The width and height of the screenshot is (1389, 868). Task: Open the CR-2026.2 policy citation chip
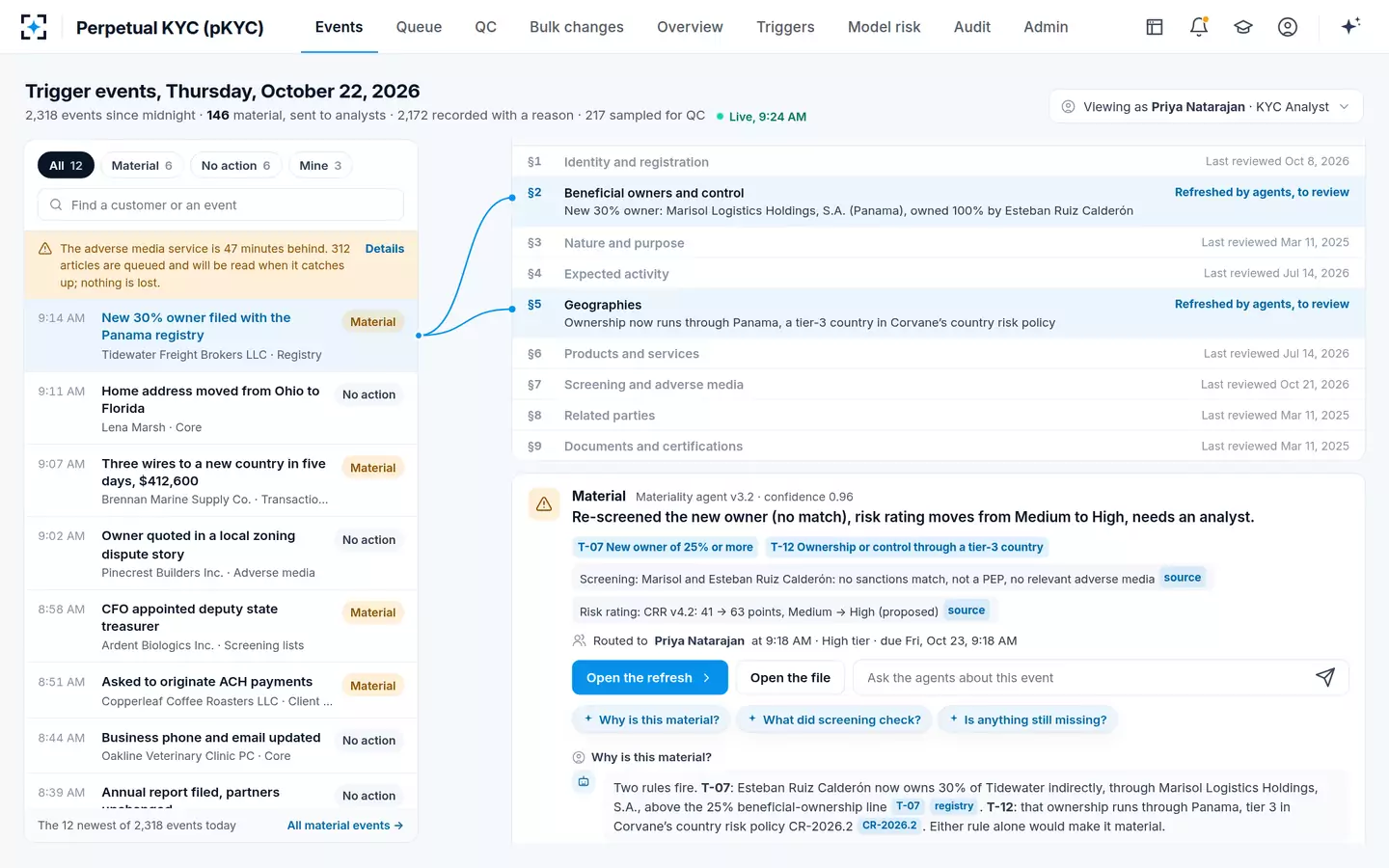pyautogui.click(x=889, y=826)
